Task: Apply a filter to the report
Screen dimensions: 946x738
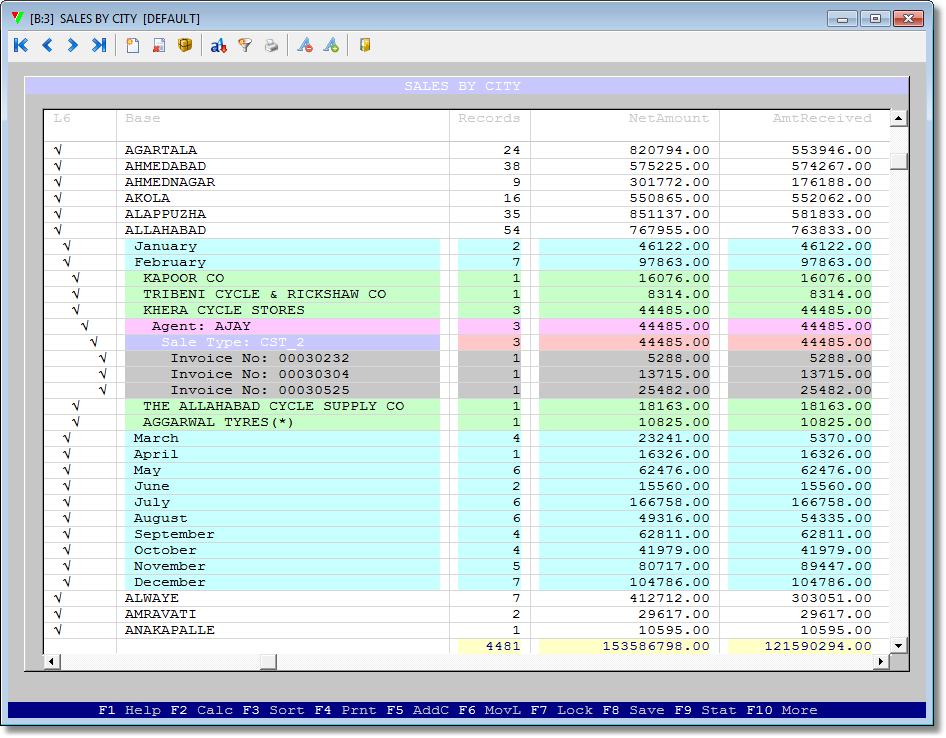Action: [x=245, y=44]
